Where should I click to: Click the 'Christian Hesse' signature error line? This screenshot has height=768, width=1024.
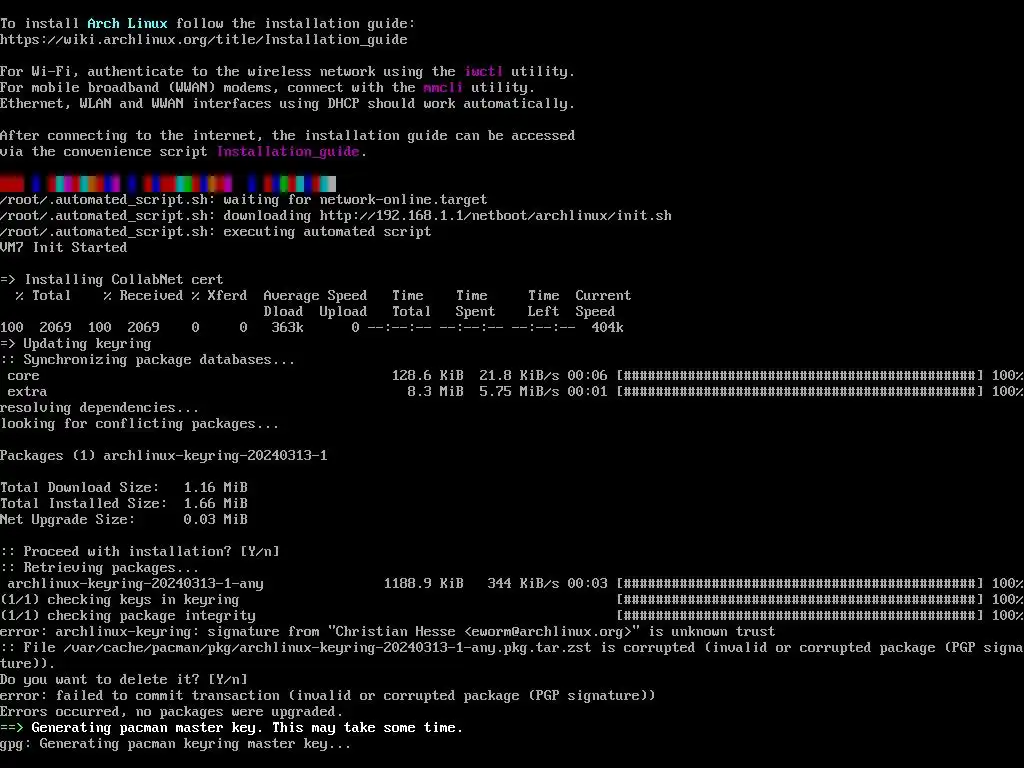(388, 632)
